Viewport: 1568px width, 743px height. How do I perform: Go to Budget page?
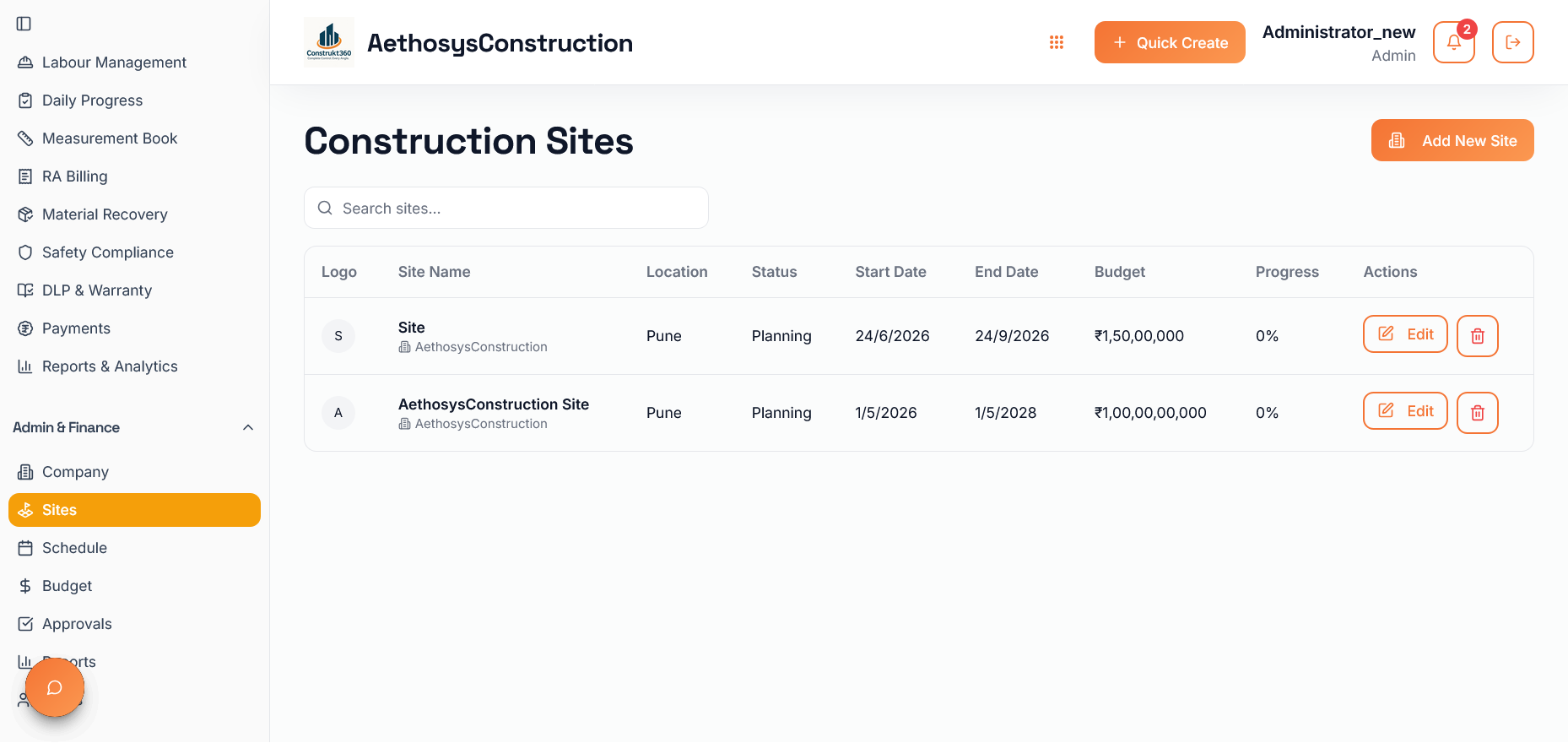pos(134,586)
